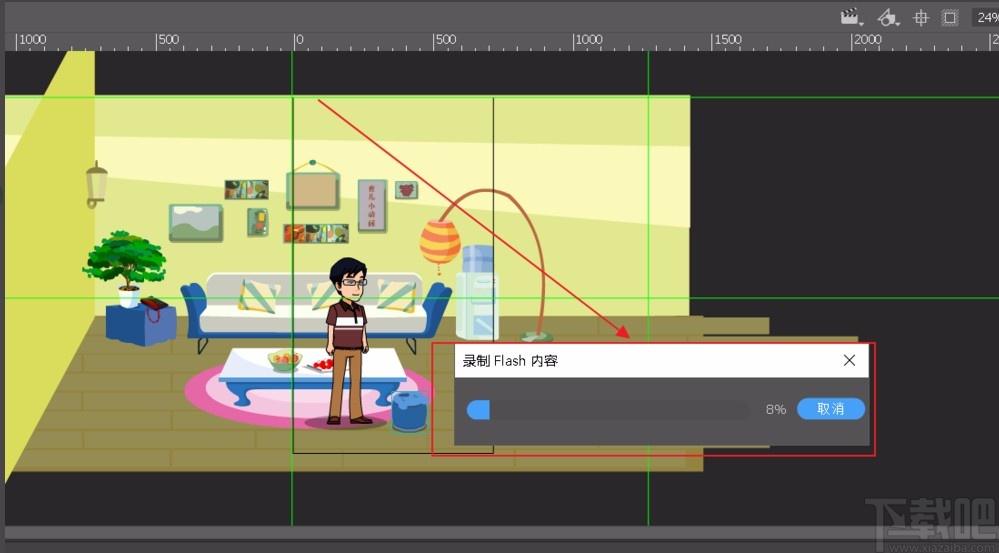
Task: Open the Edit Symbols shapes menu
Action: 888,17
